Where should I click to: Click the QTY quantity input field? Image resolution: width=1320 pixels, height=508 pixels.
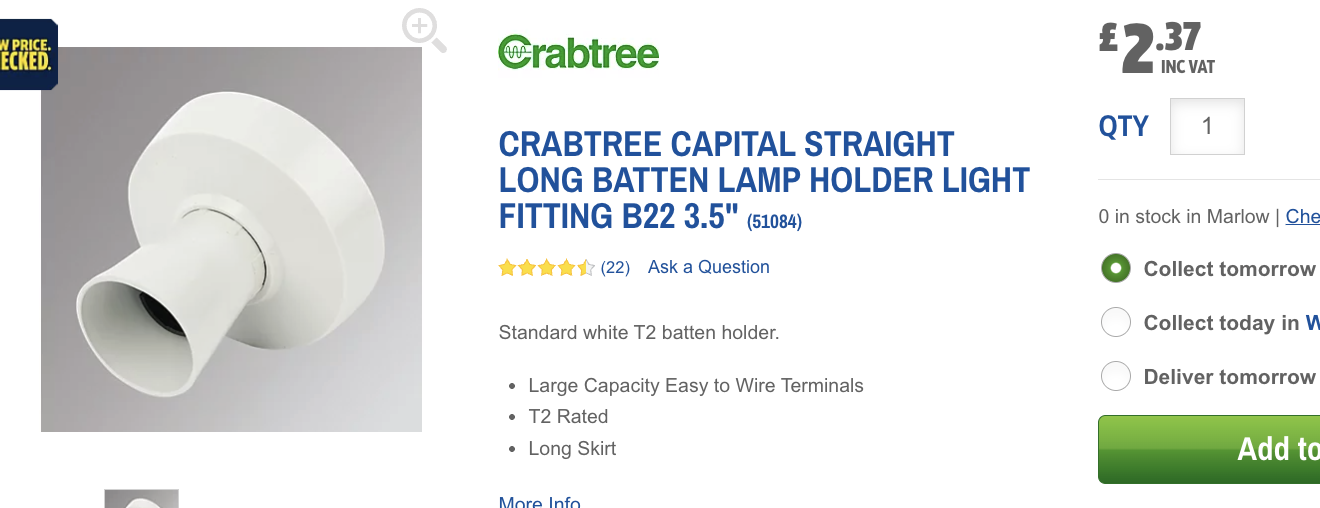[x=1207, y=127]
